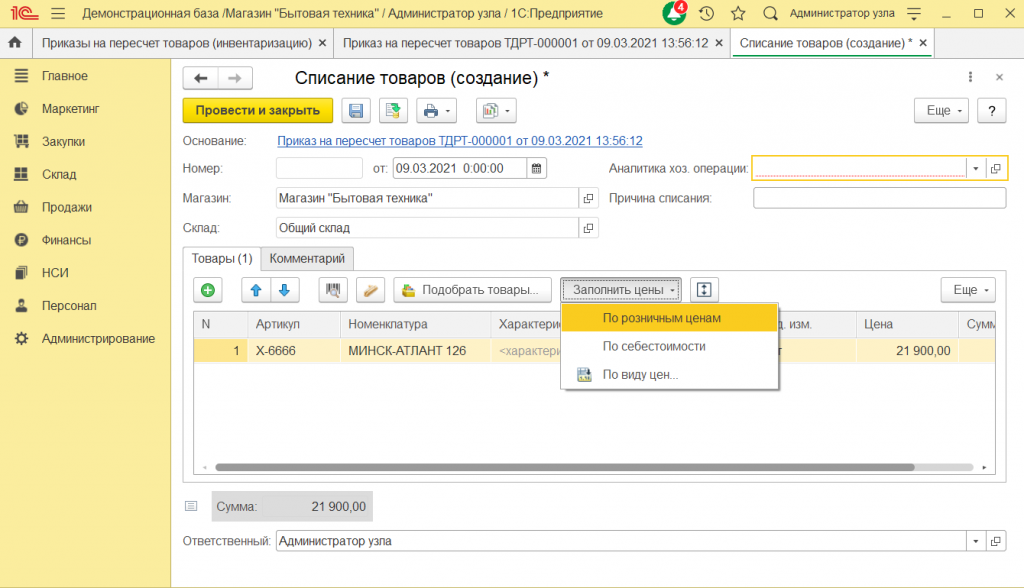Navigate forward with right arrow button

(234, 78)
